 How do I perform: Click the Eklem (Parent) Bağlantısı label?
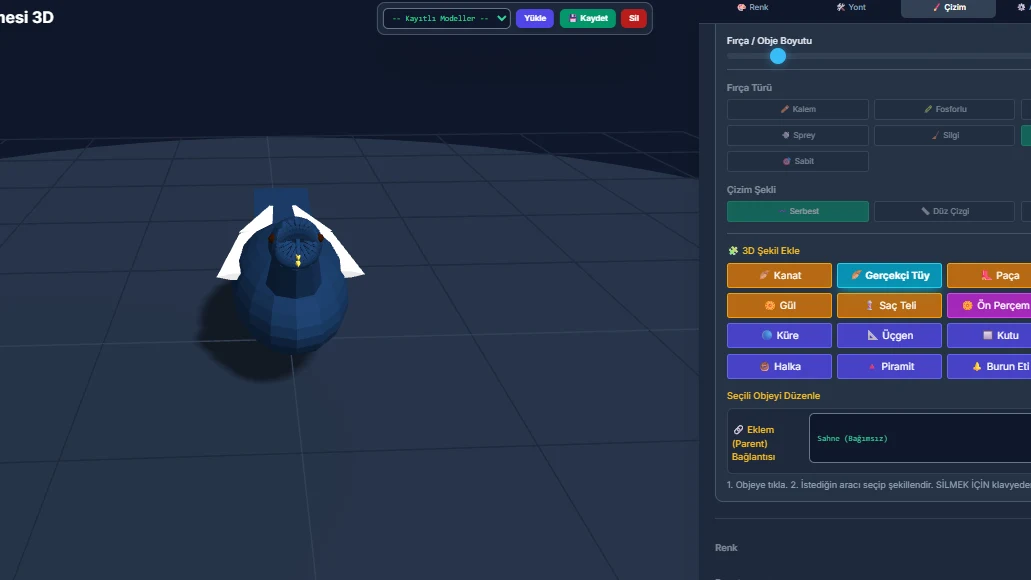754,443
